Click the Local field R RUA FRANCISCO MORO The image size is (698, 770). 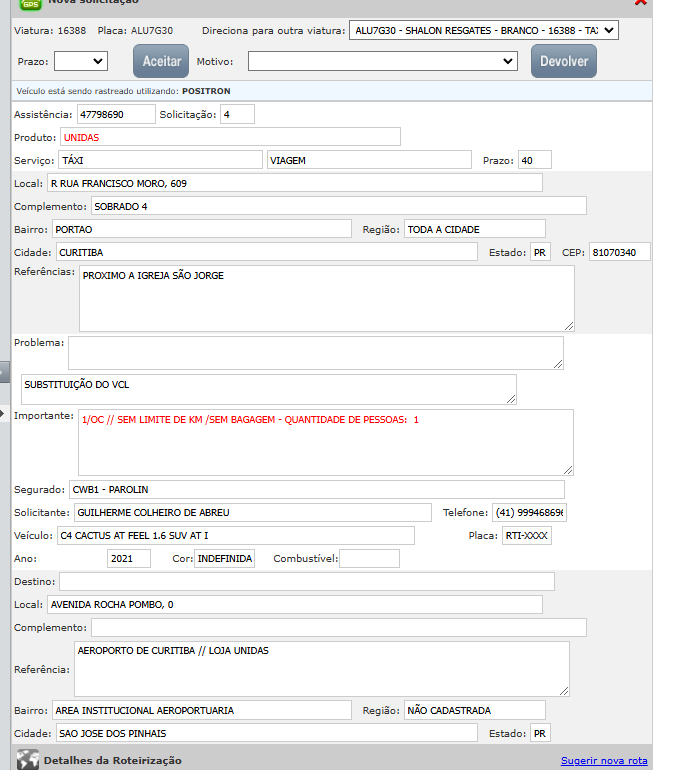coord(295,183)
